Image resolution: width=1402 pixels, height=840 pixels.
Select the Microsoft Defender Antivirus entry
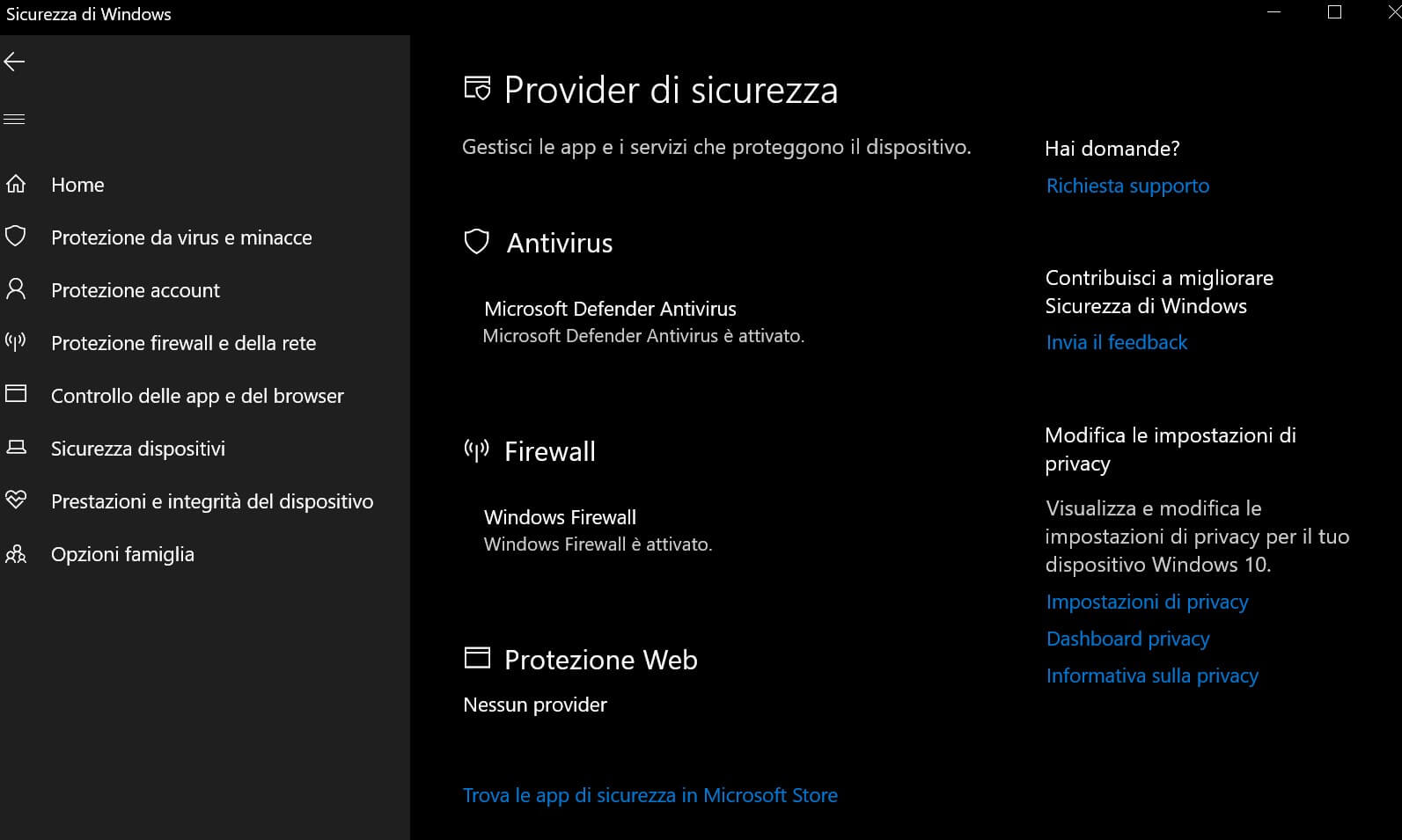pos(610,309)
